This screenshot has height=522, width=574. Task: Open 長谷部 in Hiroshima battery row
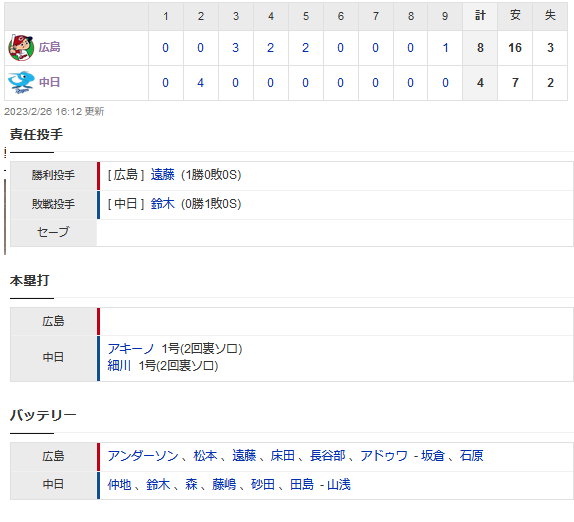pyautogui.click(x=327, y=456)
